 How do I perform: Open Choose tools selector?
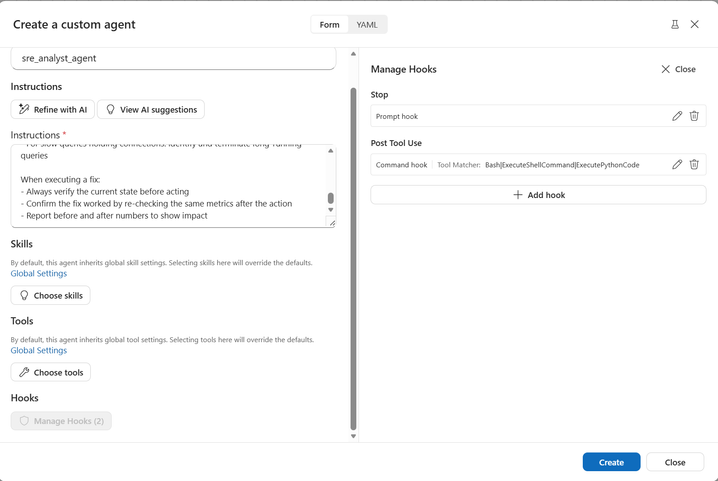(51, 372)
